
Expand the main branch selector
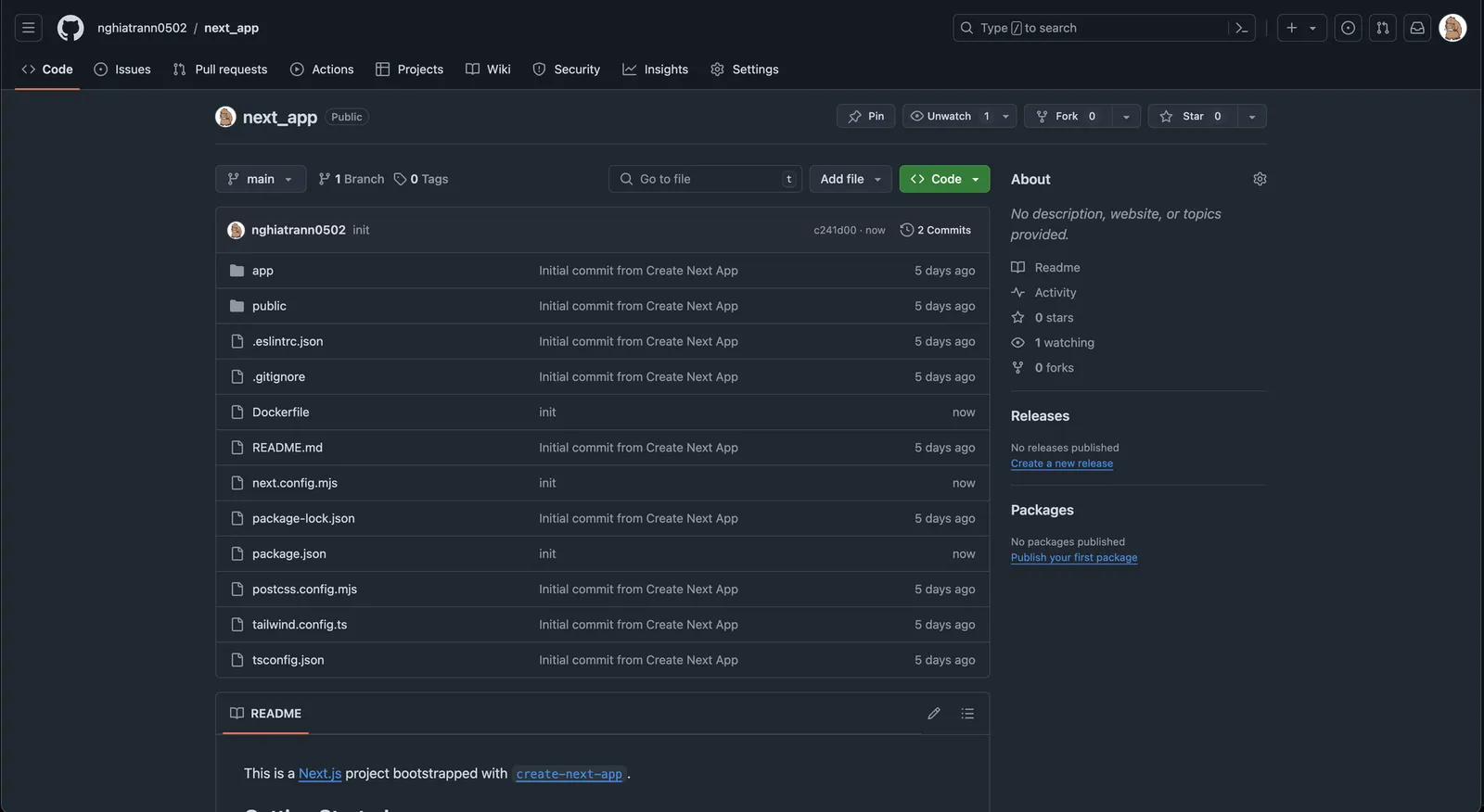[261, 179]
